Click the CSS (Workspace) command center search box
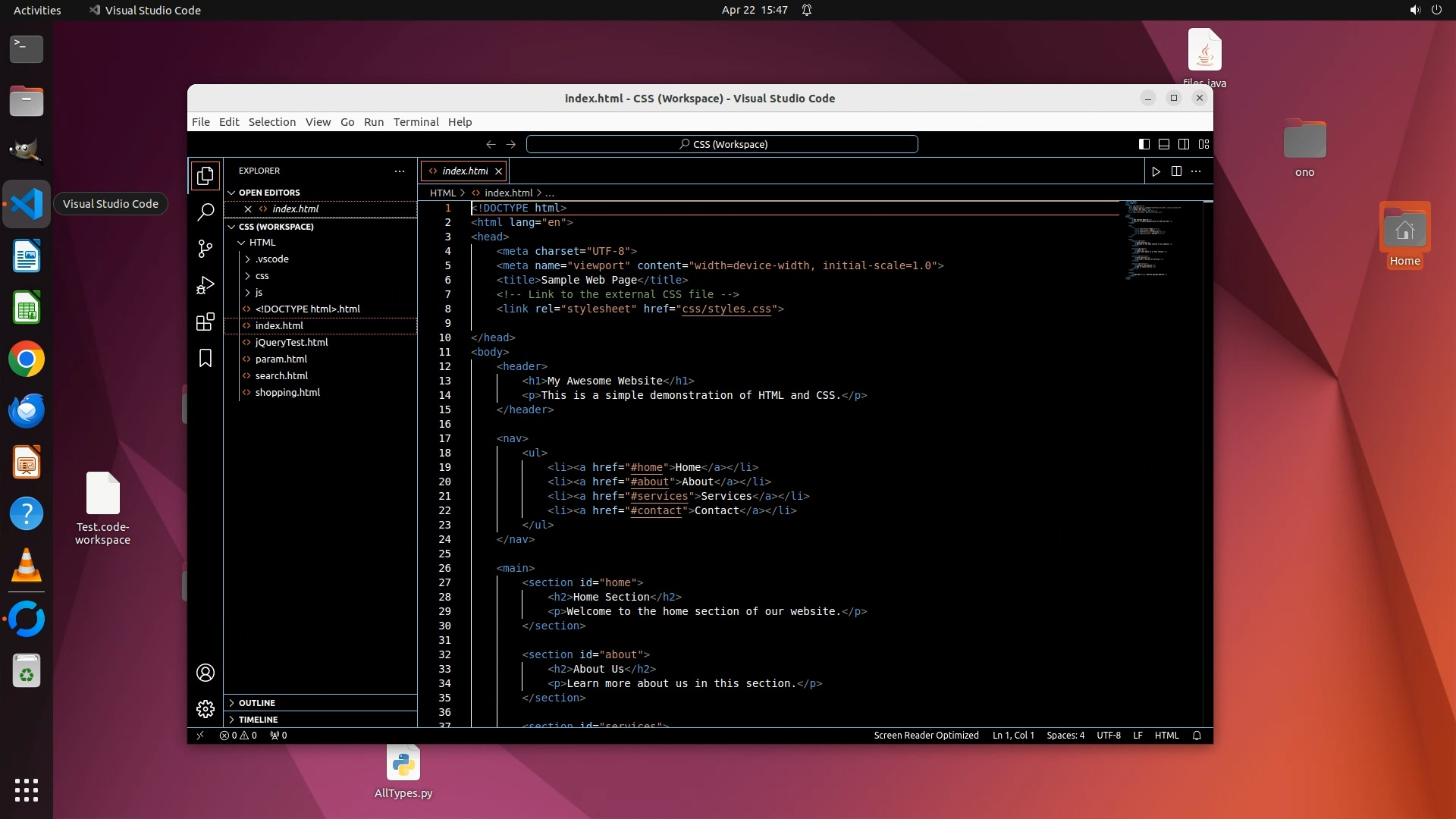1456x819 pixels. point(722,144)
